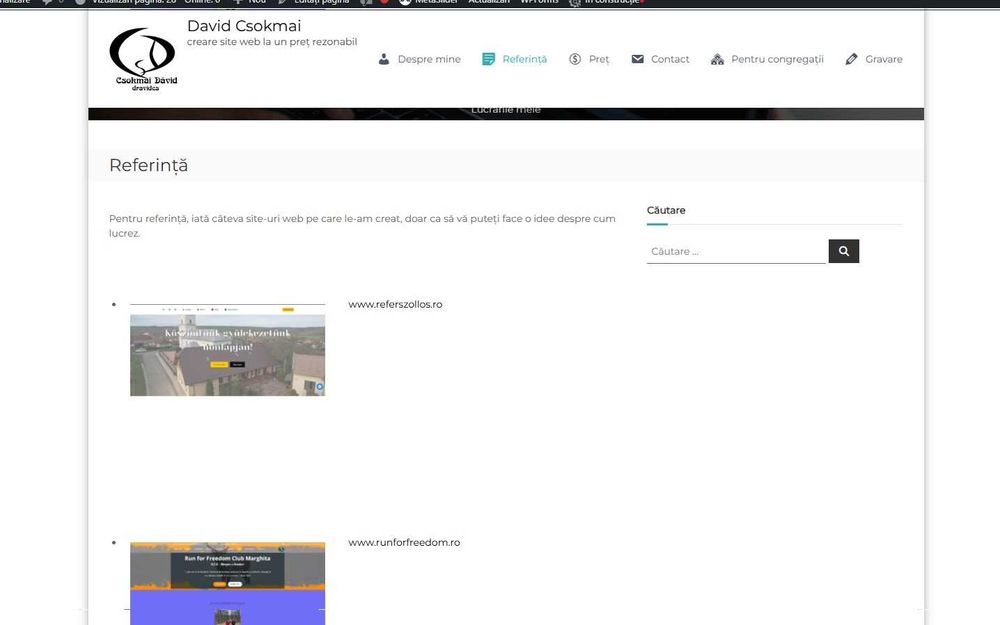
Task: Open the www.referszollos.ro link
Action: 395,304
